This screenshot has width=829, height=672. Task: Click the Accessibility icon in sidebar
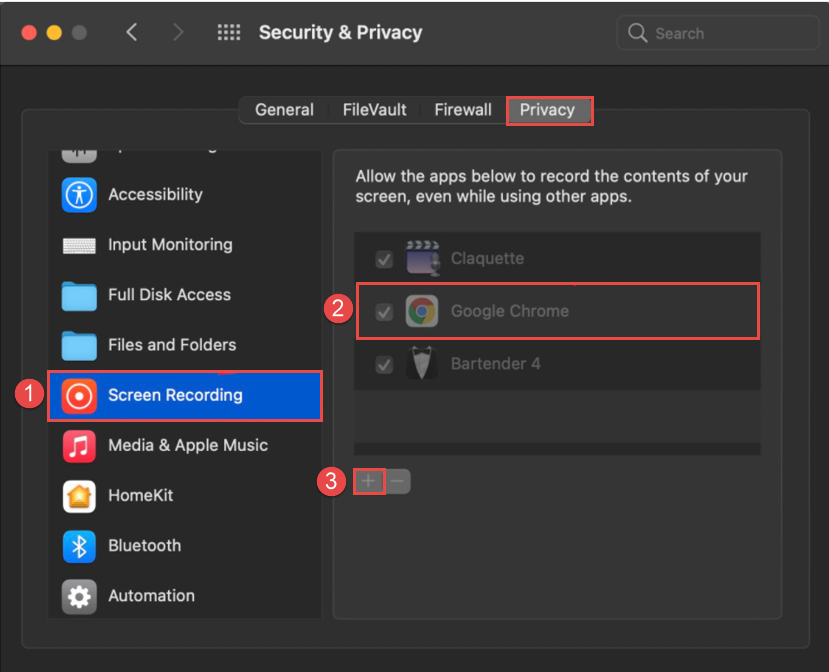79,195
